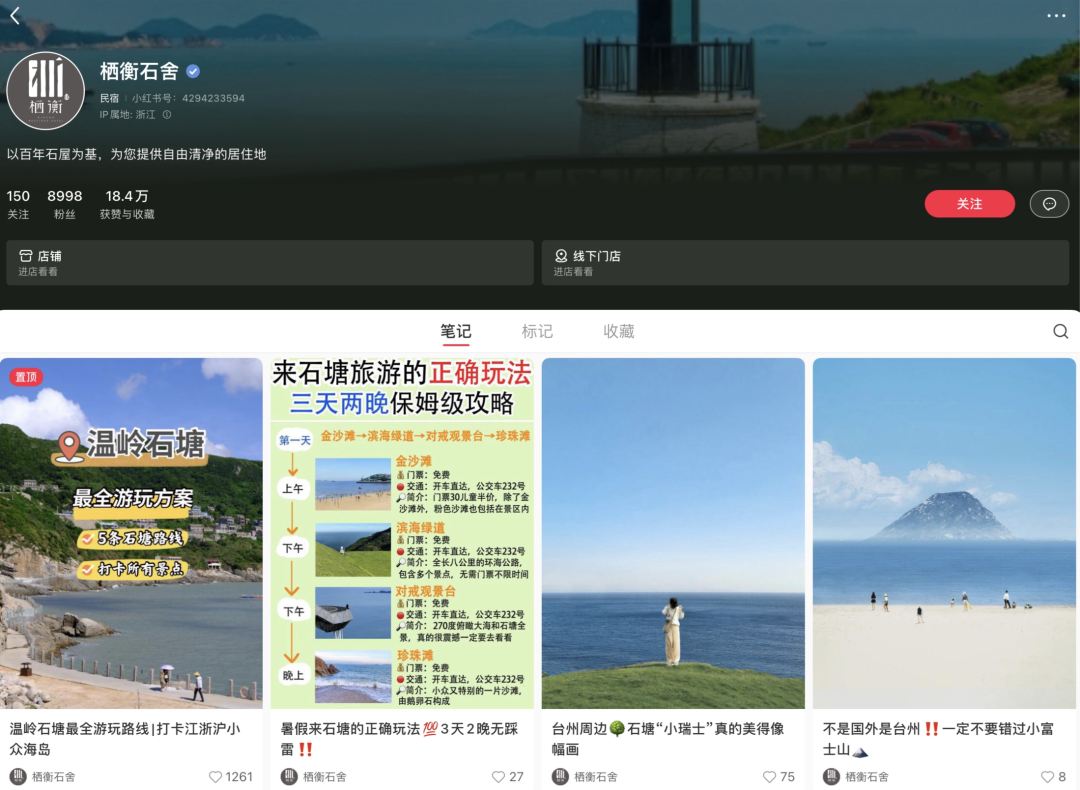This screenshot has width=1080, height=790.
Task: Open the pinned 温岭石塘 note thumbnail
Action: (x=131, y=533)
